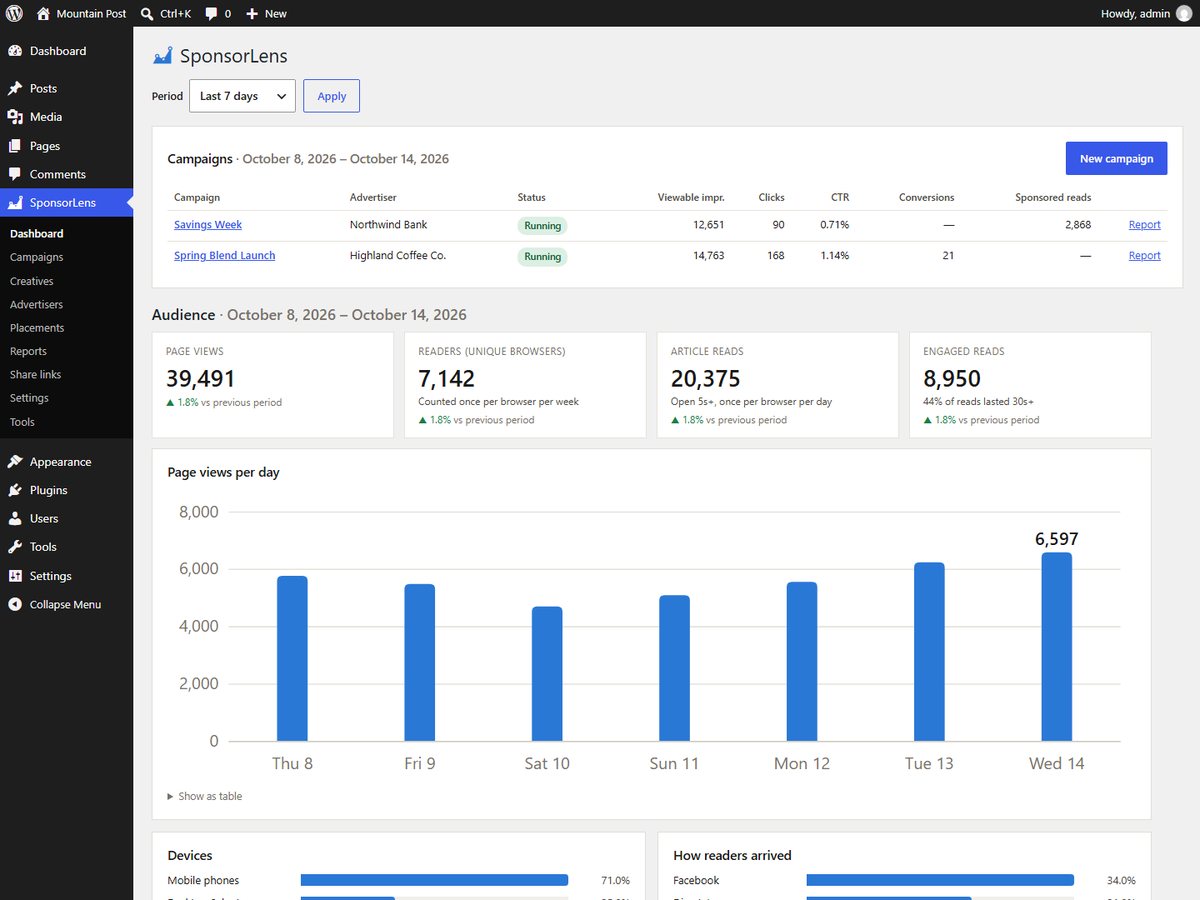Click the 2,868 sponsored reads value
Image resolution: width=1200 pixels, height=900 pixels.
(1078, 225)
